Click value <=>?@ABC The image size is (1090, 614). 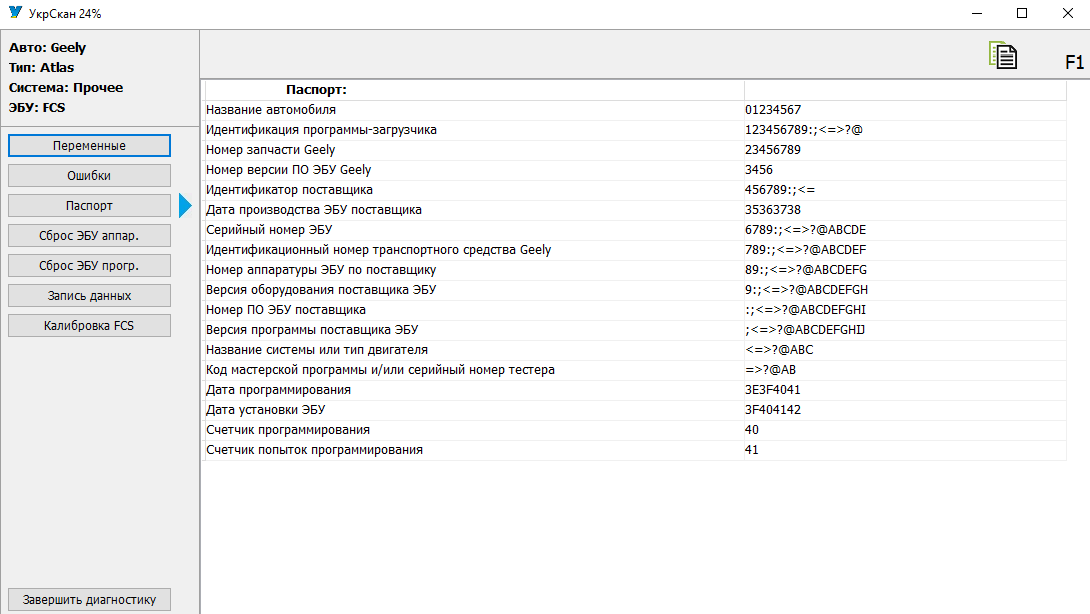tap(779, 350)
